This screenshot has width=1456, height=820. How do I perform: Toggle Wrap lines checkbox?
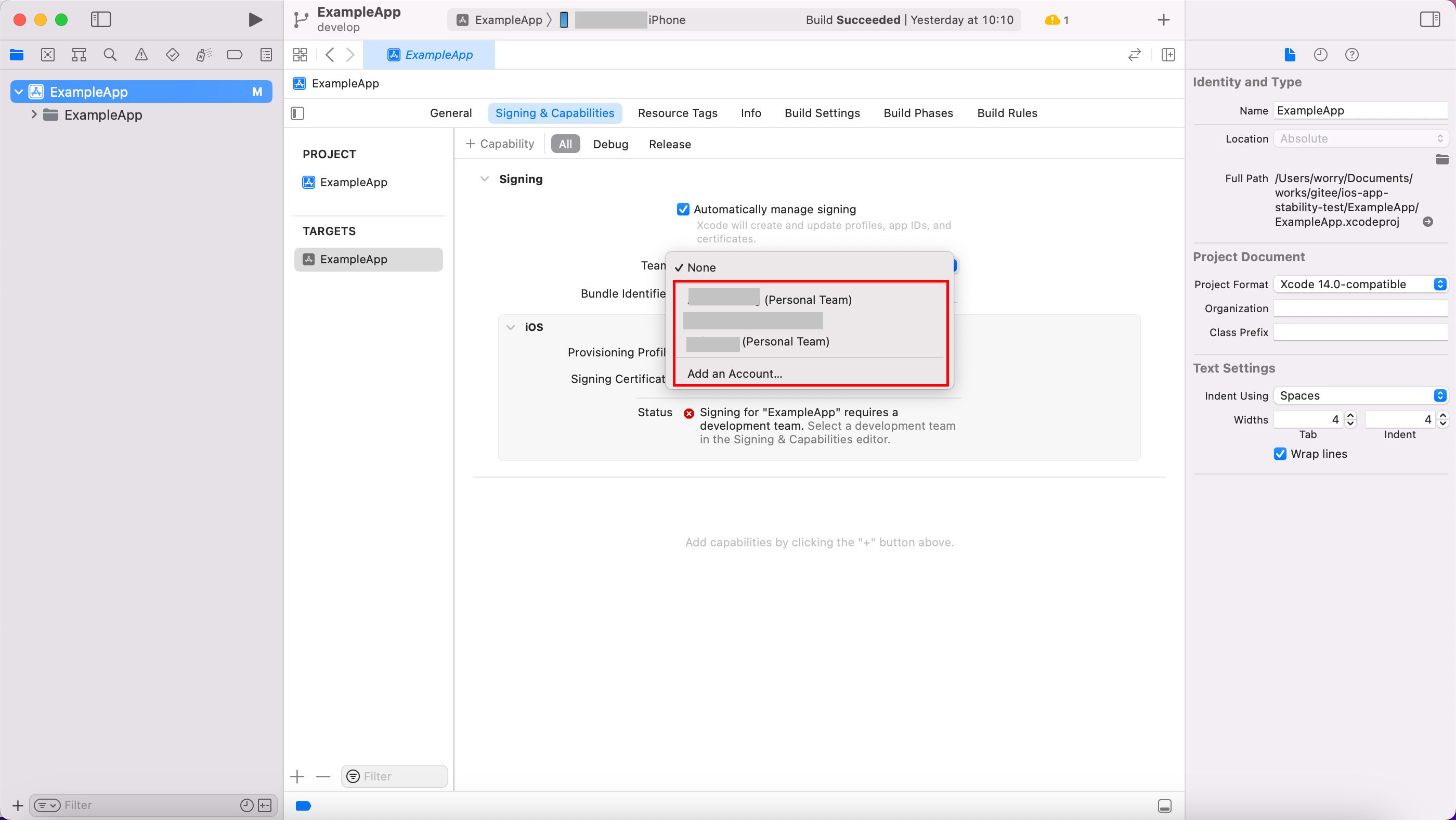coord(1280,454)
